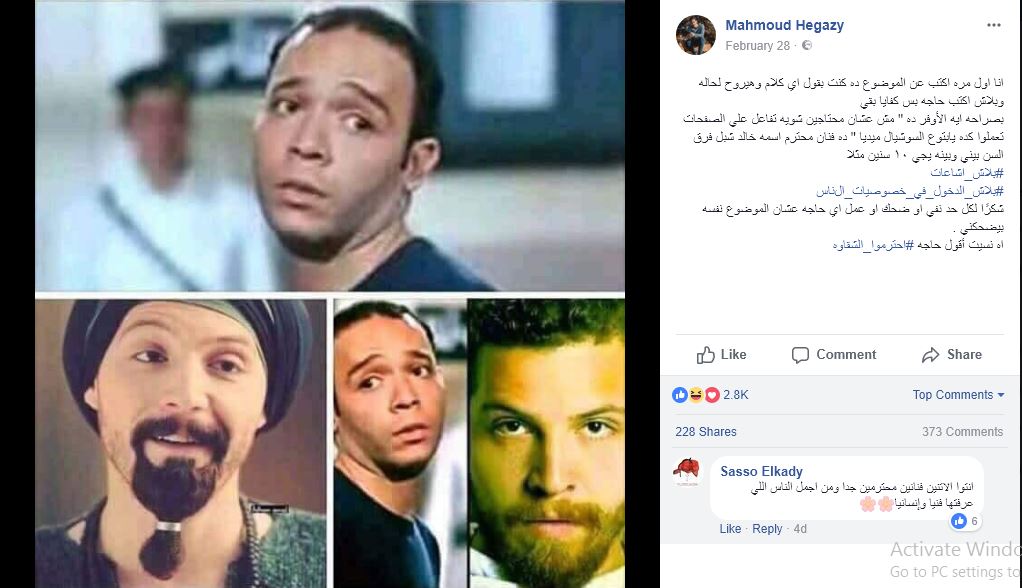Open Sasso Elkady's avatar picture
The height and width of the screenshot is (588, 1022).
[686, 472]
